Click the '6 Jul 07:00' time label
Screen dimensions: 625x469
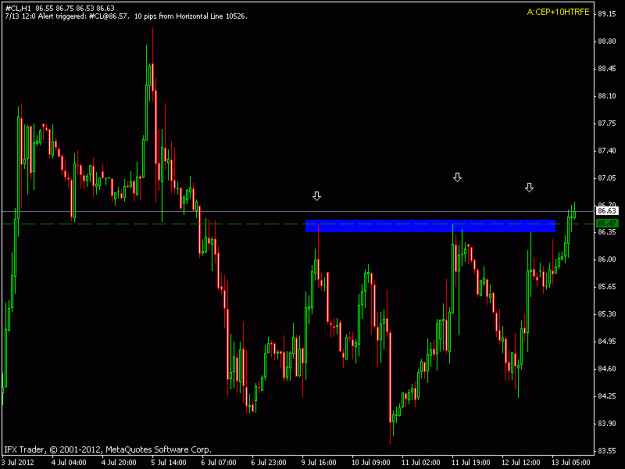pos(218,462)
